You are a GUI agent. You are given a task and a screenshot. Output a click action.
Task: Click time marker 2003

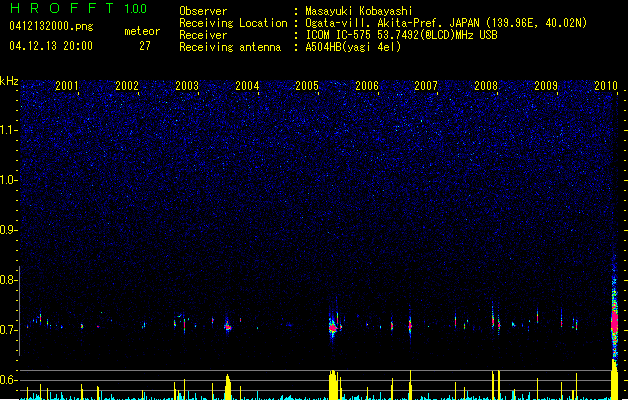click(187, 86)
